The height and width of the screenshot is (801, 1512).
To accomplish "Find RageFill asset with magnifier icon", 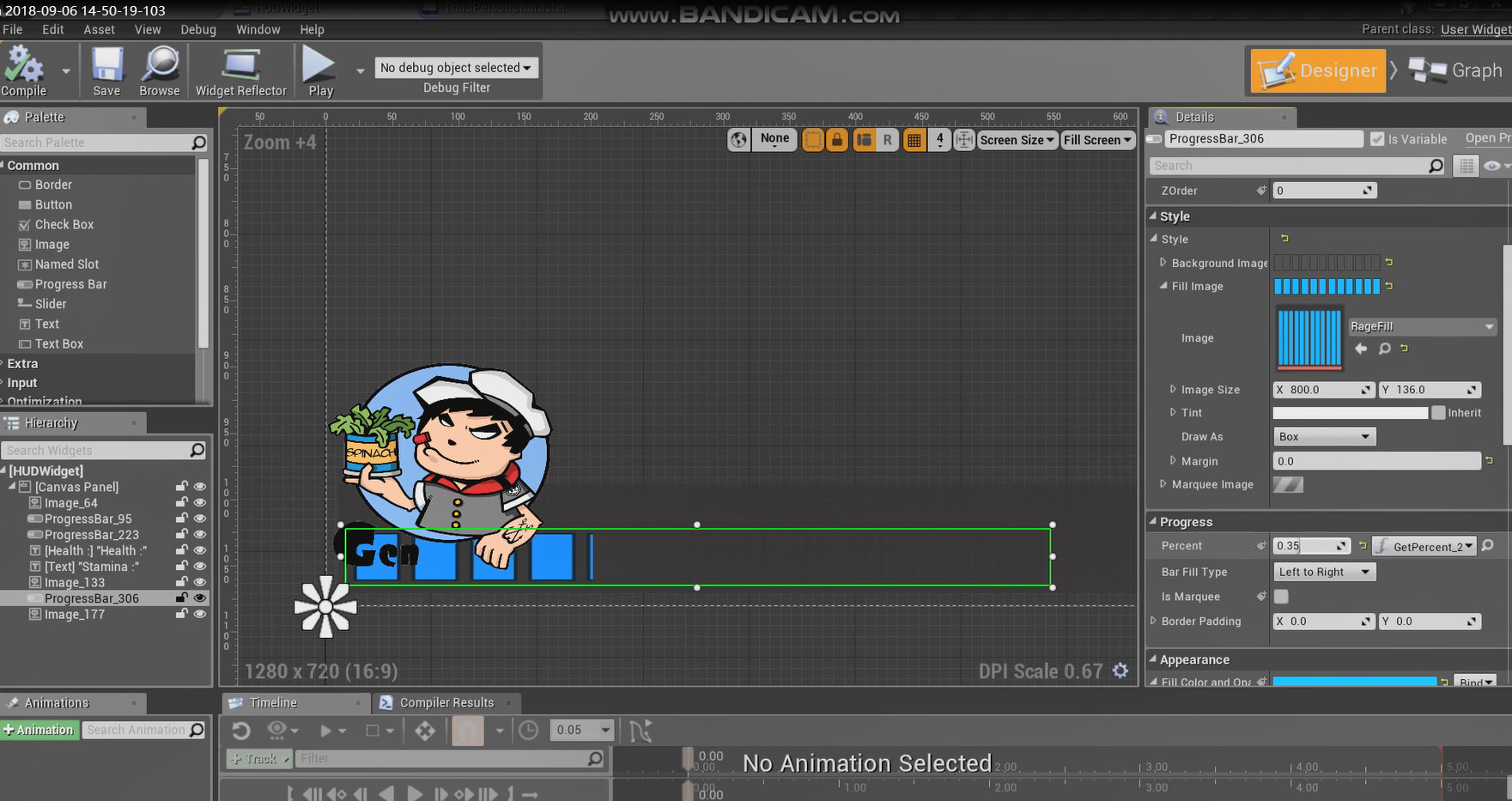I will (1384, 349).
